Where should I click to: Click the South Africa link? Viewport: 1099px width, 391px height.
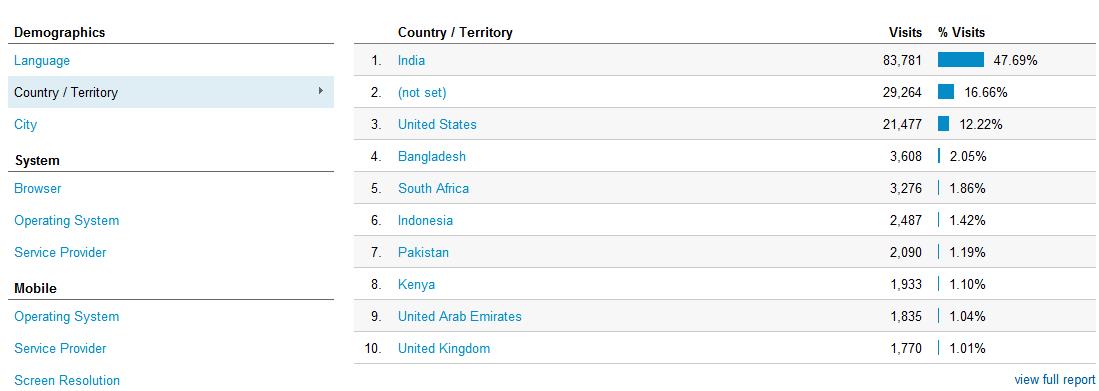(434, 188)
